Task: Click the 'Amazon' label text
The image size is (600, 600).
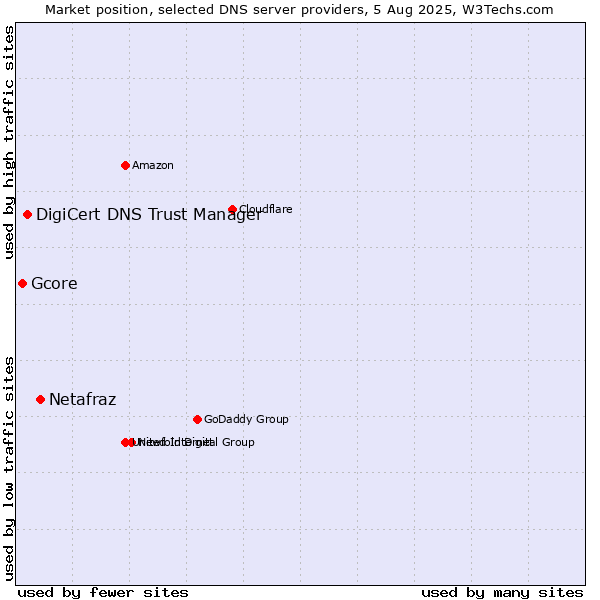Action: tap(153, 165)
